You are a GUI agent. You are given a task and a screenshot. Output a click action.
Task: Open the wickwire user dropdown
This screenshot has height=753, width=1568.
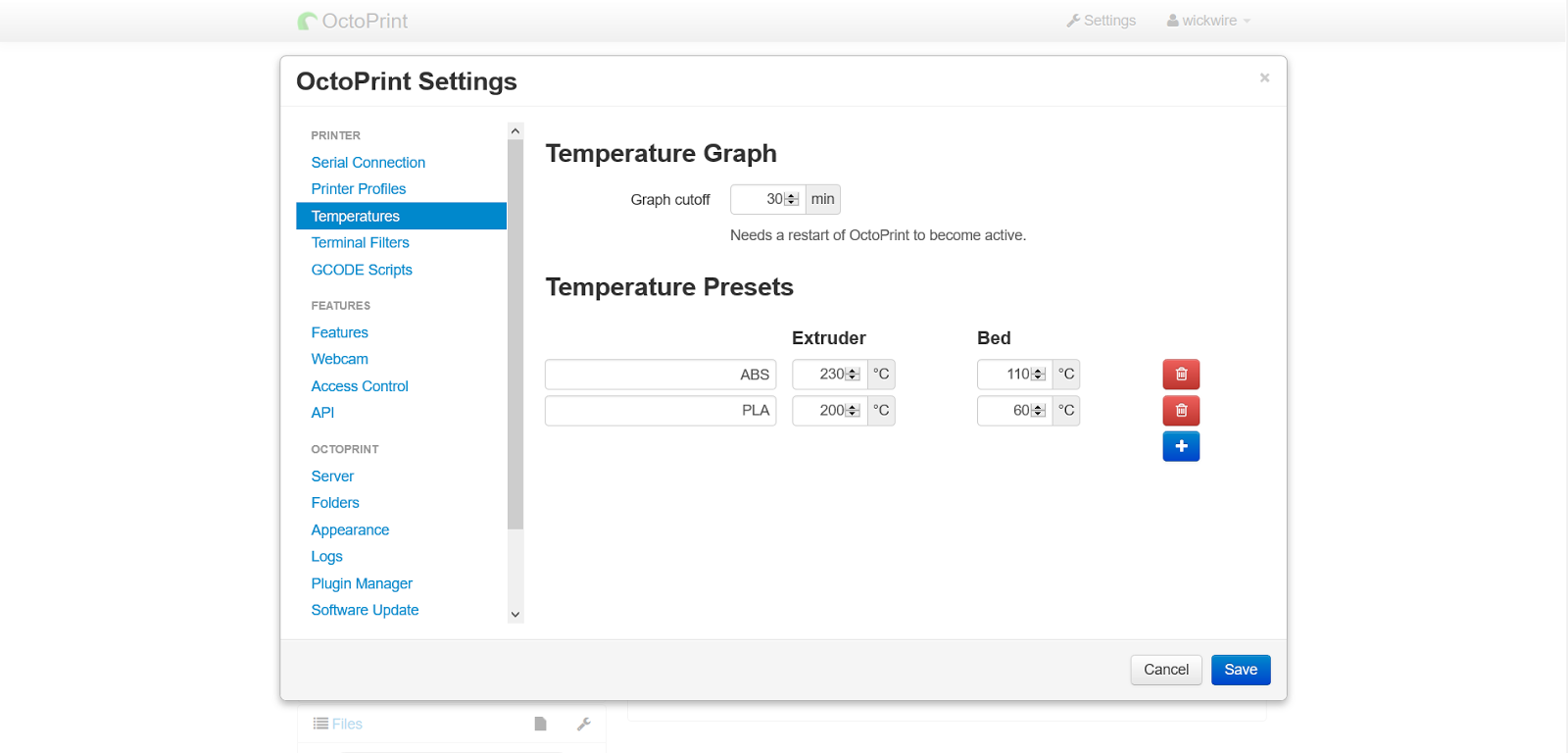pos(1208,21)
